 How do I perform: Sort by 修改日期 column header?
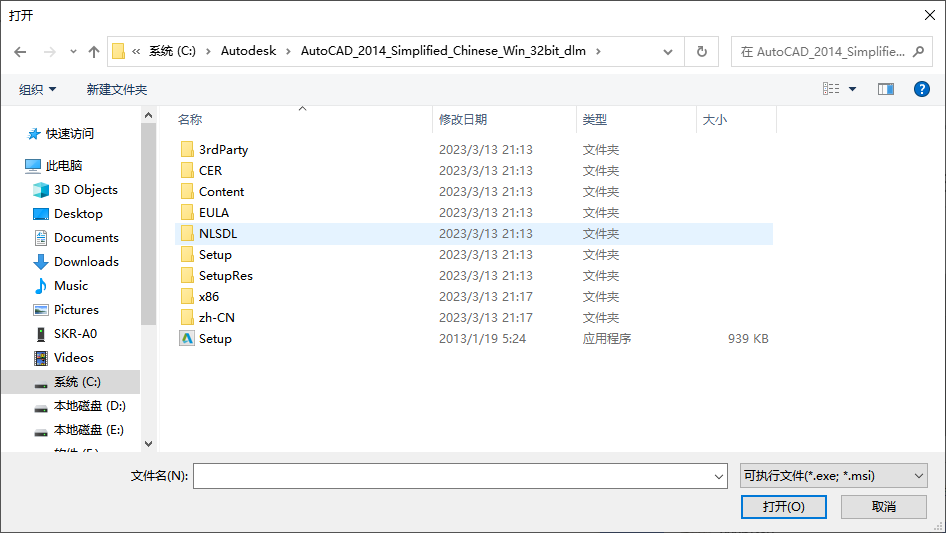coord(463,119)
